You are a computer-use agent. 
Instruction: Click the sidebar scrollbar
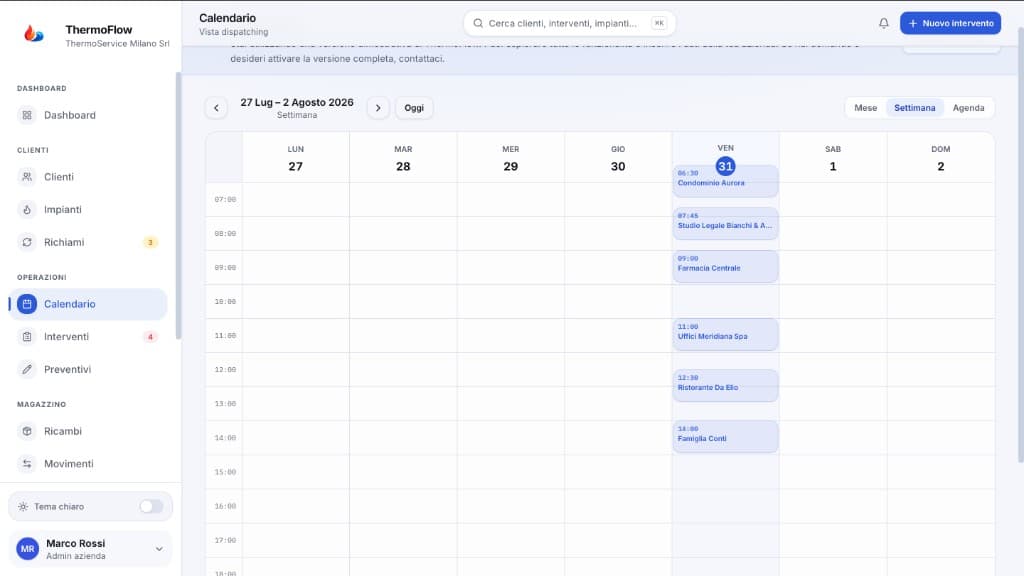178,206
